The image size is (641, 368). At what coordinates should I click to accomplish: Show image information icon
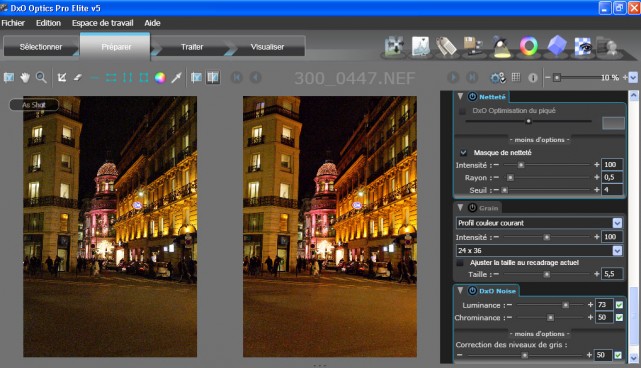point(533,78)
